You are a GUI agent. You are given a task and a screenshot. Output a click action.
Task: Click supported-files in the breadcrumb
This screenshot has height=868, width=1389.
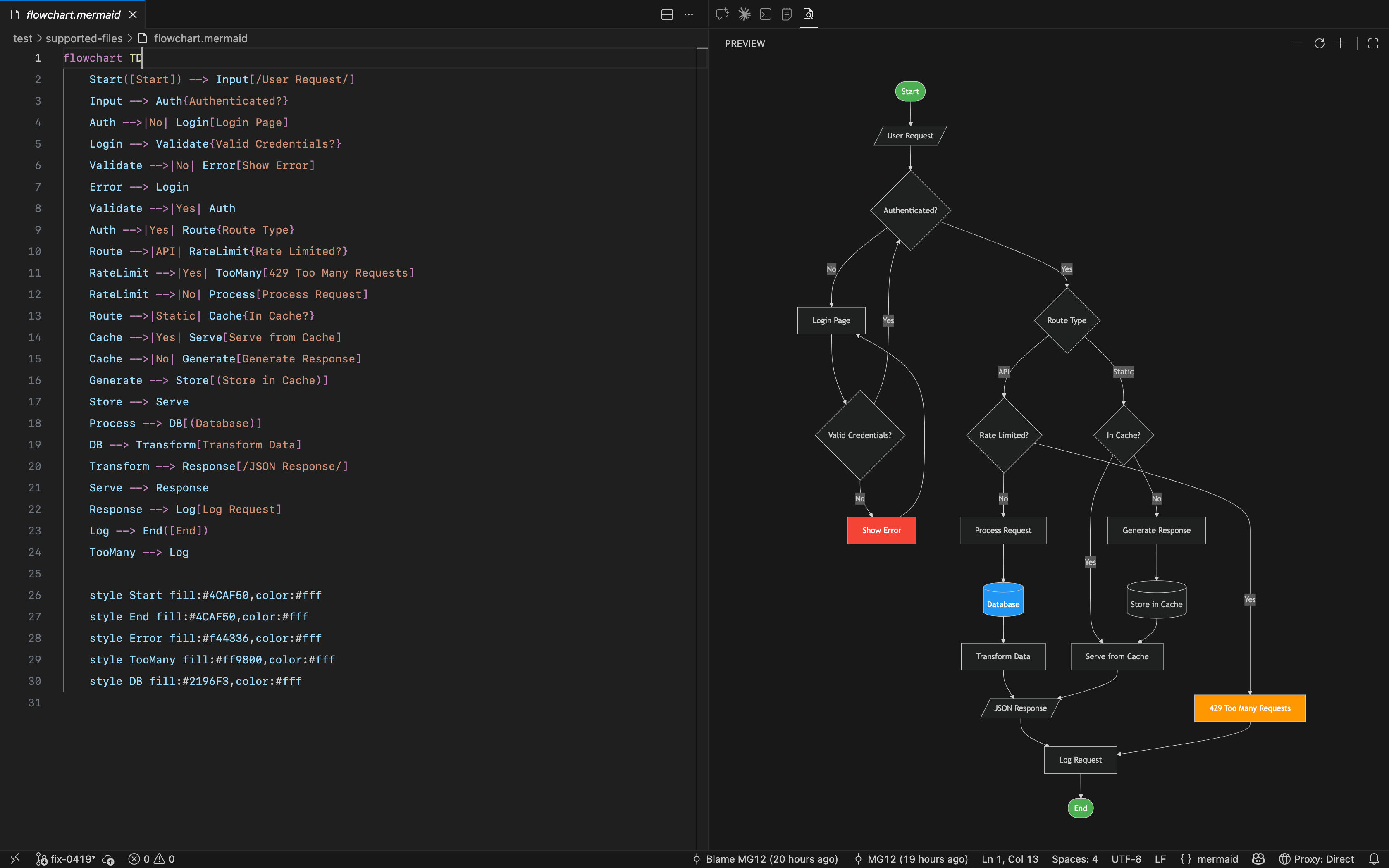point(84,38)
